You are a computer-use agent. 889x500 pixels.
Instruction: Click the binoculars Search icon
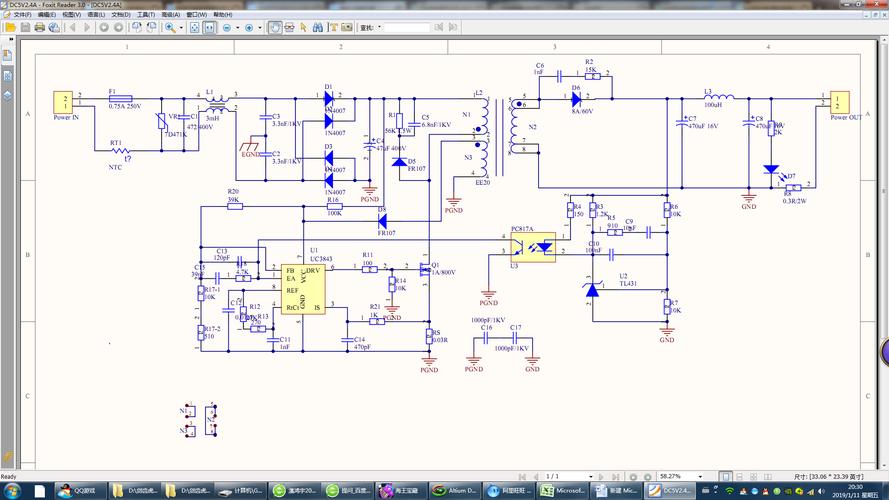[316, 28]
